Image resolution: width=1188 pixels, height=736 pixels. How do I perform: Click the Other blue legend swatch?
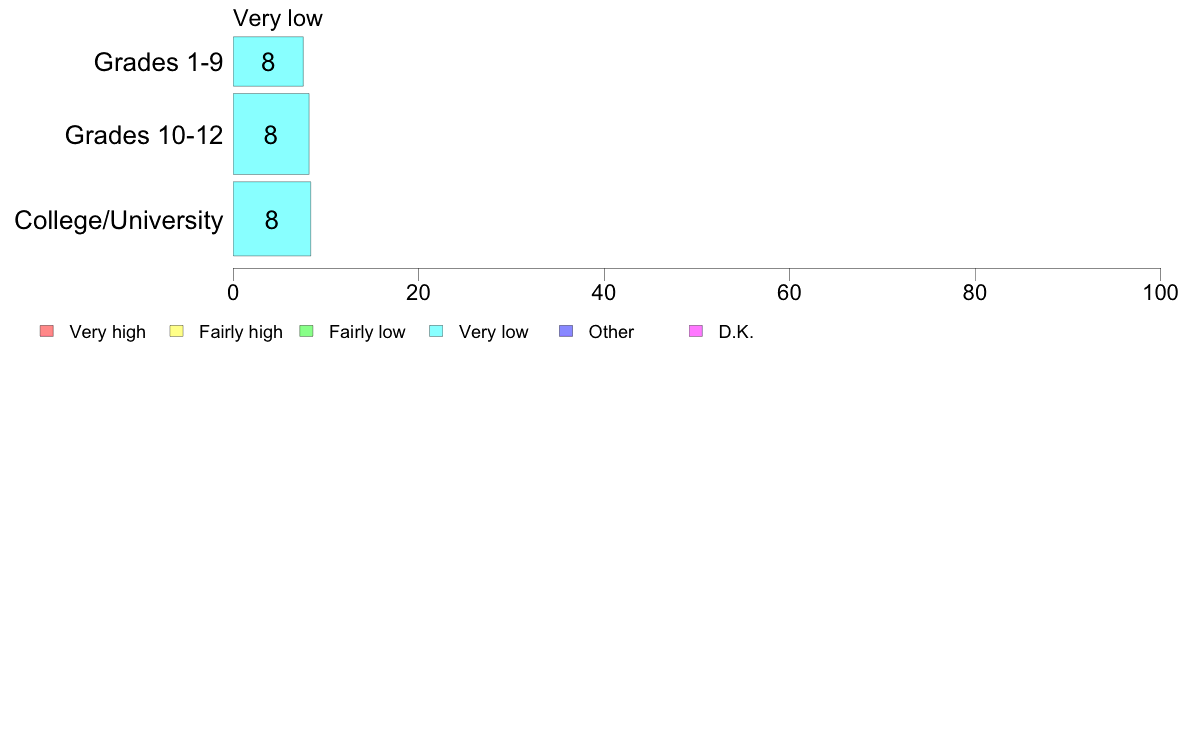click(566, 331)
